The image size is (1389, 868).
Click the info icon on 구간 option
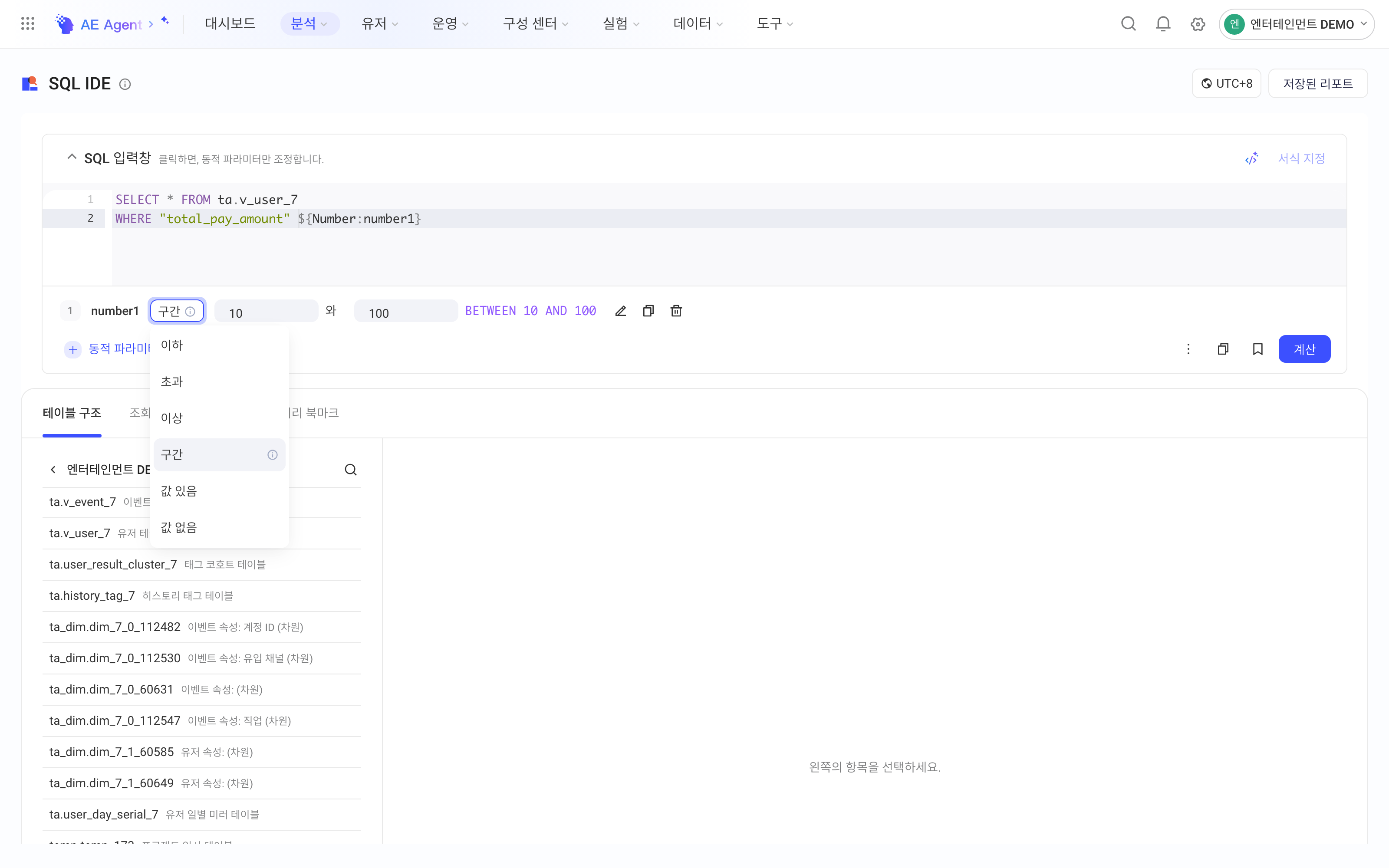272,455
